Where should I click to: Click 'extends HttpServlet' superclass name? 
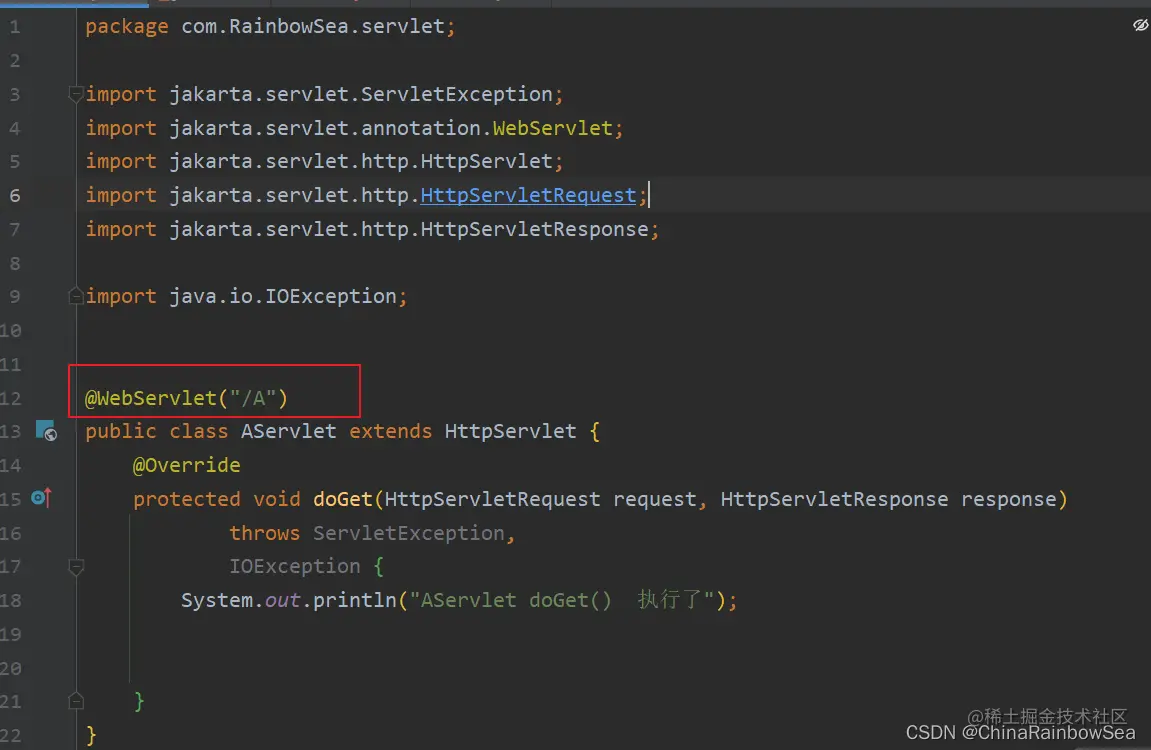[x=510, y=431]
